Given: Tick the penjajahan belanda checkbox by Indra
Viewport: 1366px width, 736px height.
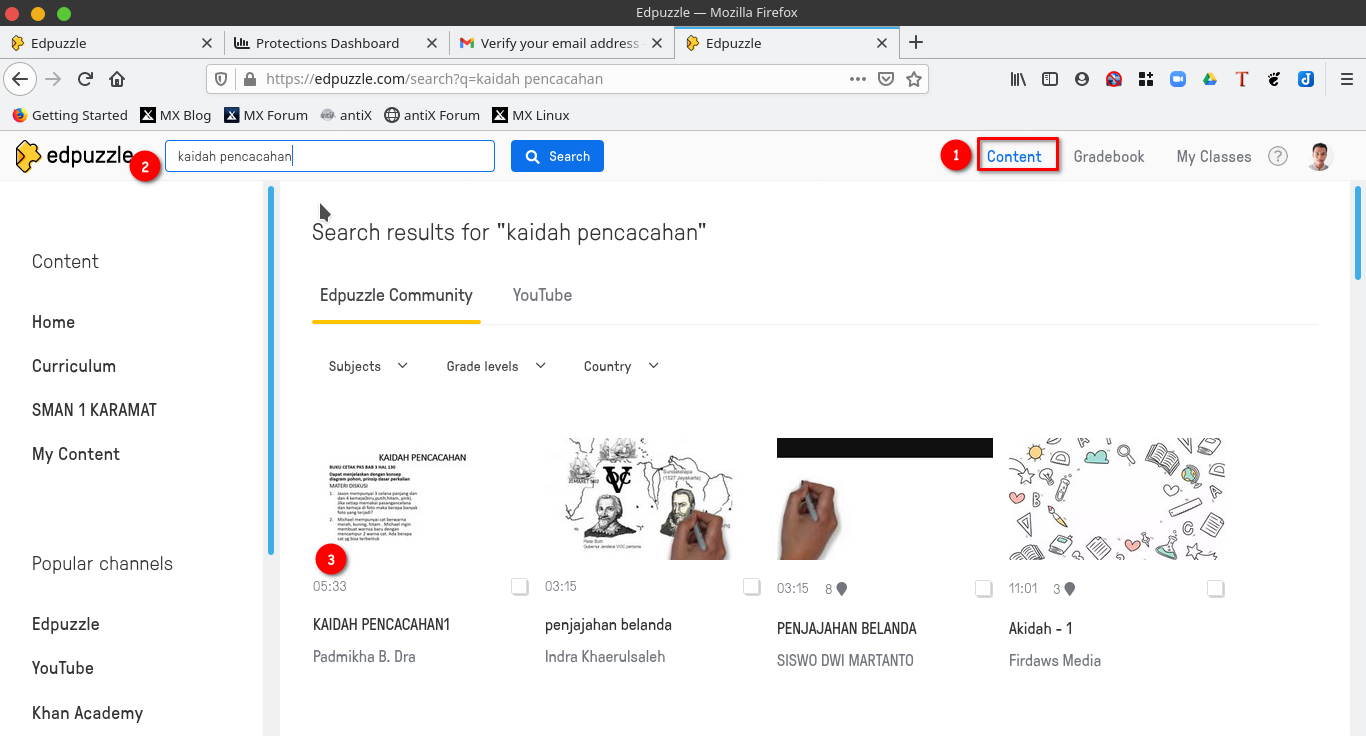Looking at the screenshot, I should pos(752,586).
